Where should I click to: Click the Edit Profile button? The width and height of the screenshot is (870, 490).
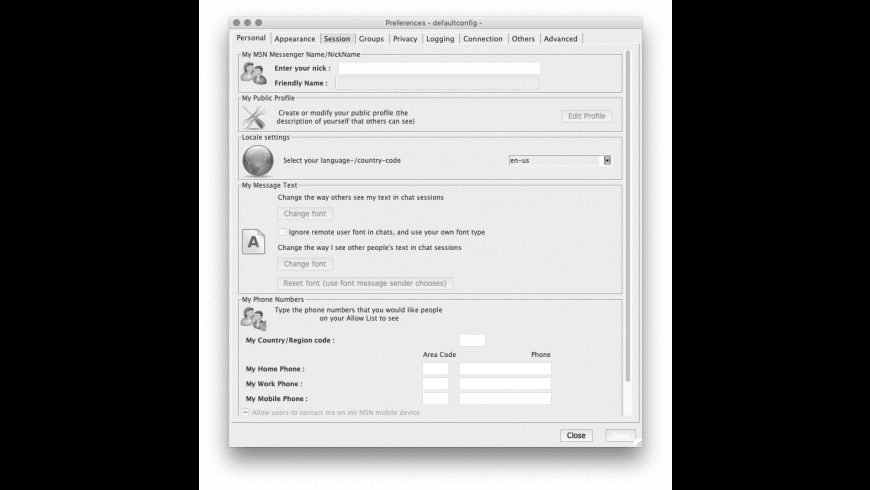click(586, 116)
